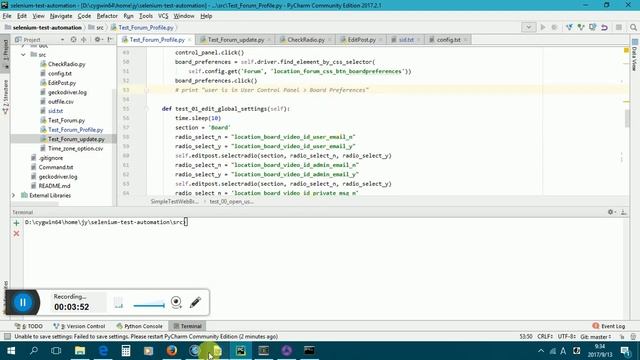
Task: Click Scroll from Source target icon
Action: pyautogui.click(x=73, y=40)
